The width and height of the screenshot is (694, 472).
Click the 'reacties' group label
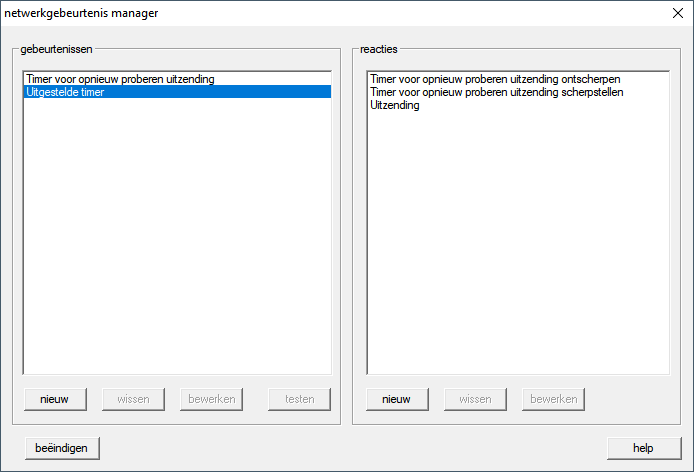tap(379, 48)
